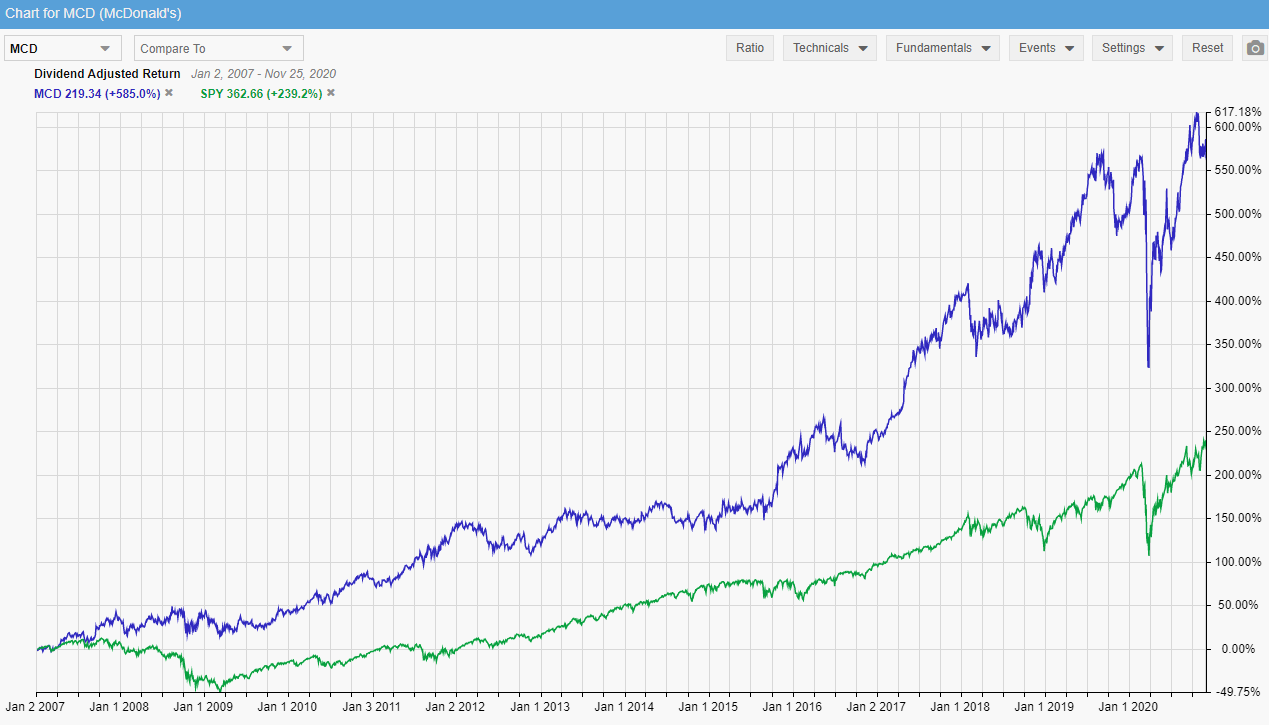Click the Jan 1 2015 date label

(710, 706)
